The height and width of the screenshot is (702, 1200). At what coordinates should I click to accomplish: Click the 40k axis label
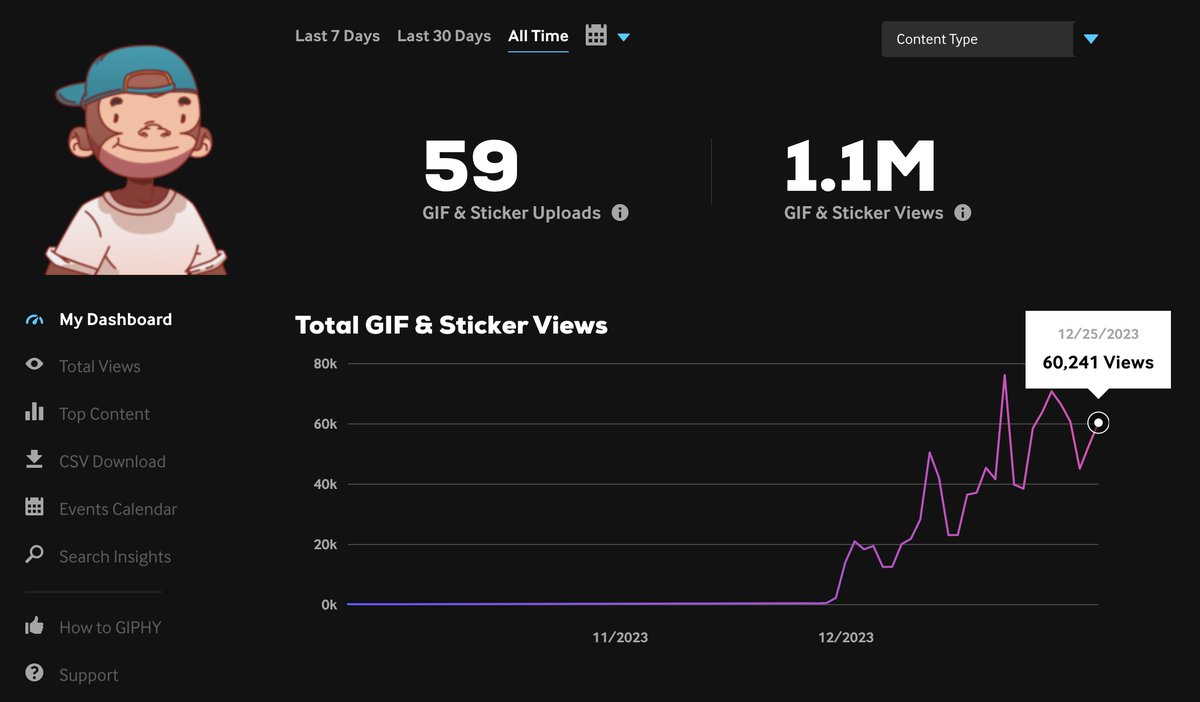pyautogui.click(x=326, y=484)
